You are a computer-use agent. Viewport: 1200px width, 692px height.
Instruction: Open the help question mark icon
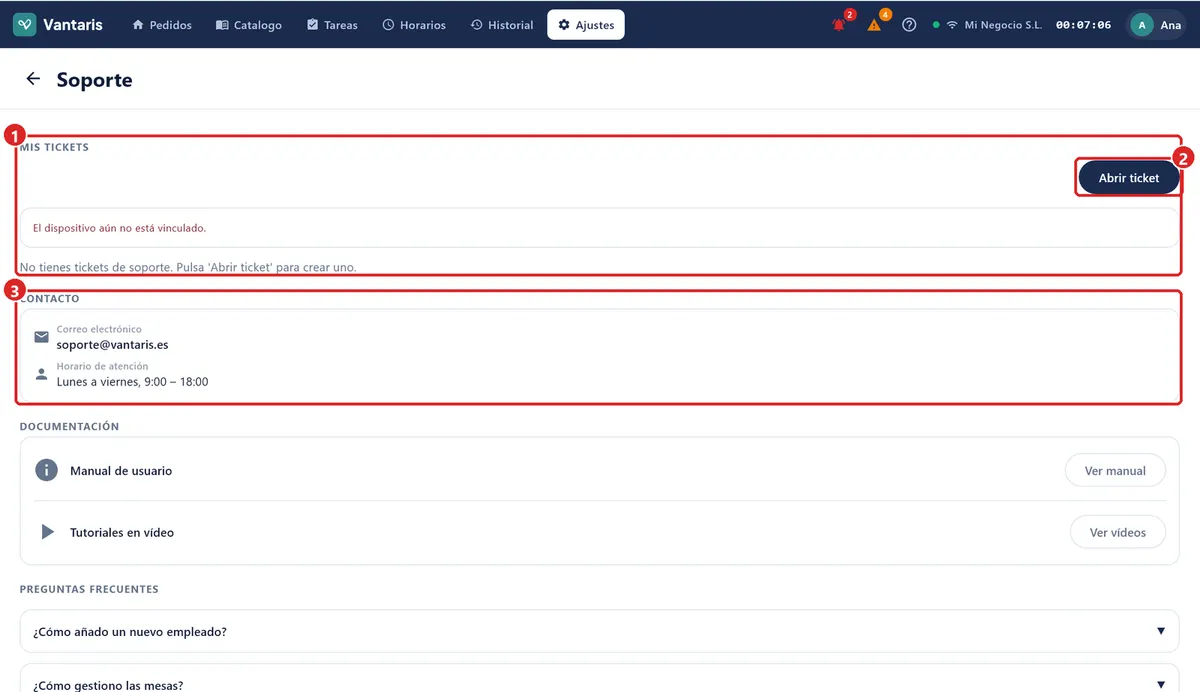point(909,25)
